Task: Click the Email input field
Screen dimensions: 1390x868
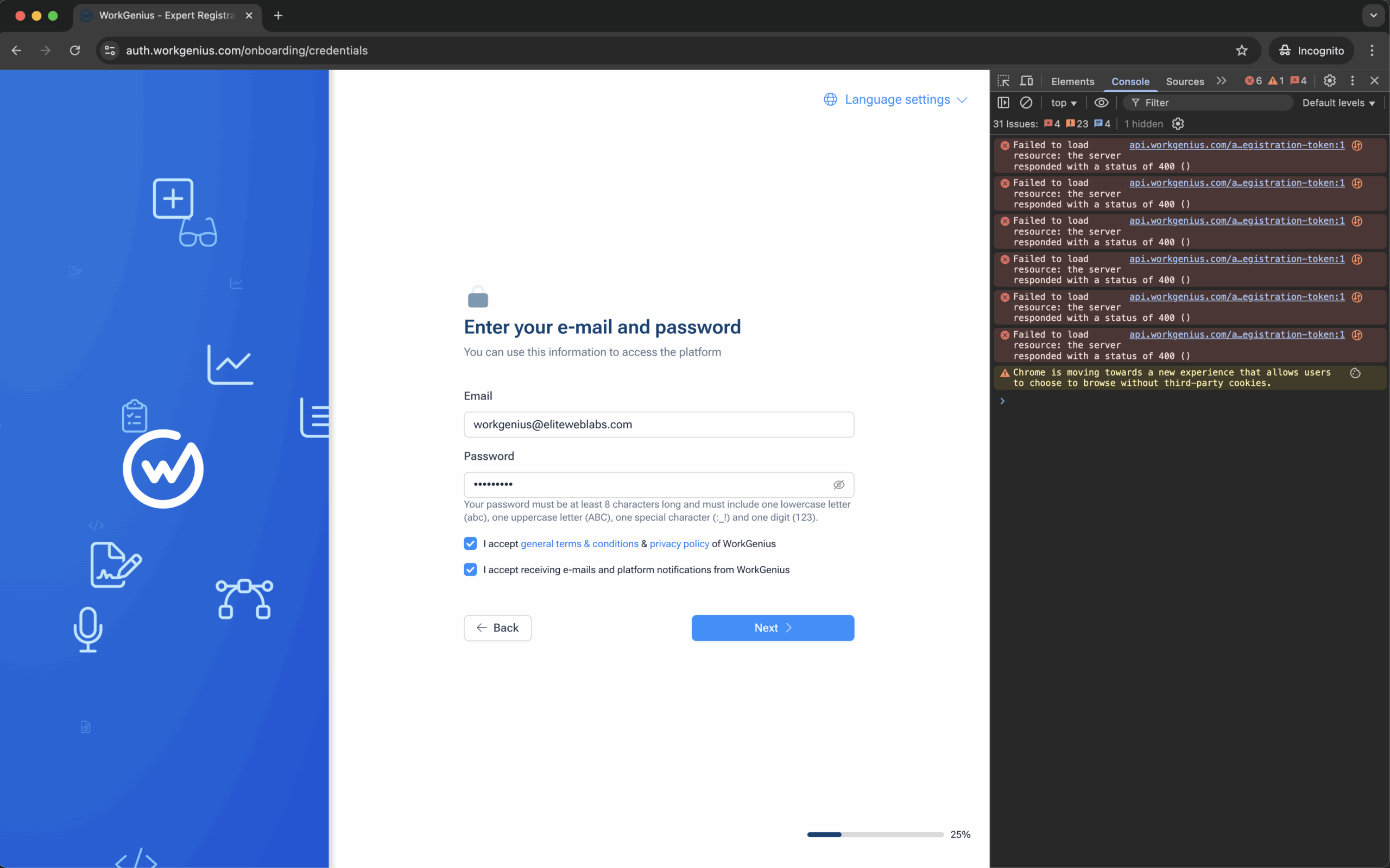Action: pos(659,425)
